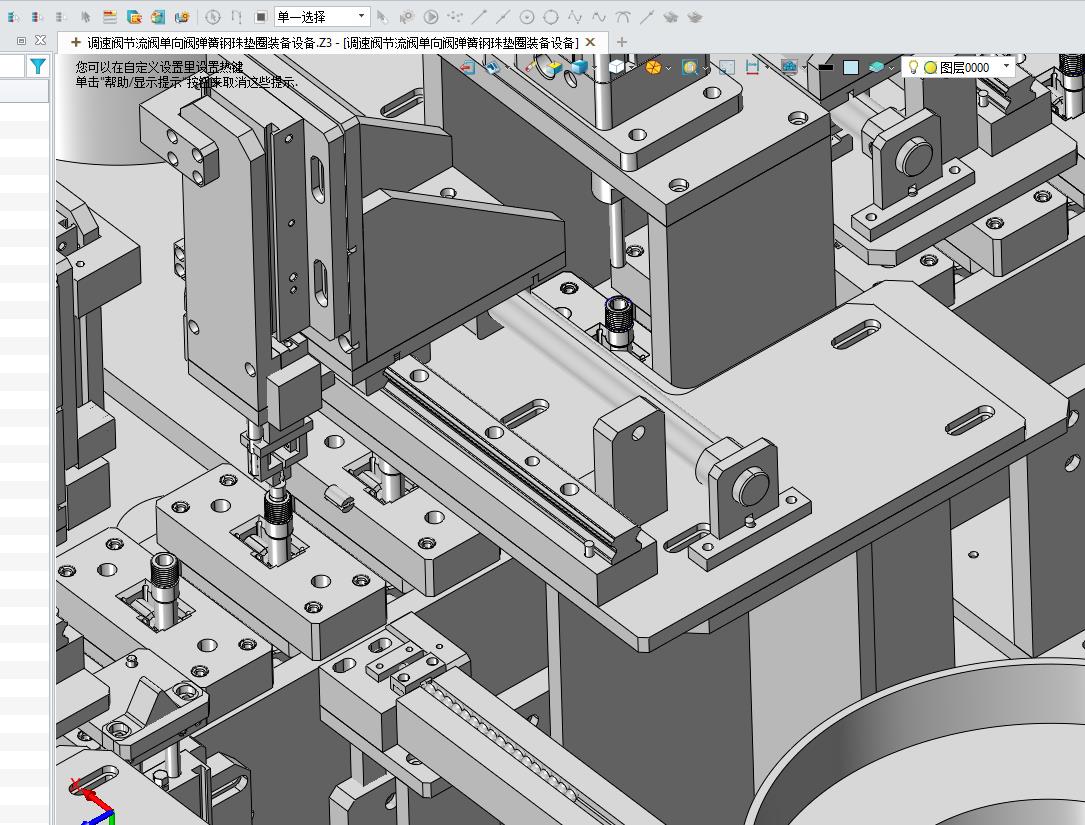Click the orange sphere render icon
Screen dimensions: 1085x825
coord(653,67)
